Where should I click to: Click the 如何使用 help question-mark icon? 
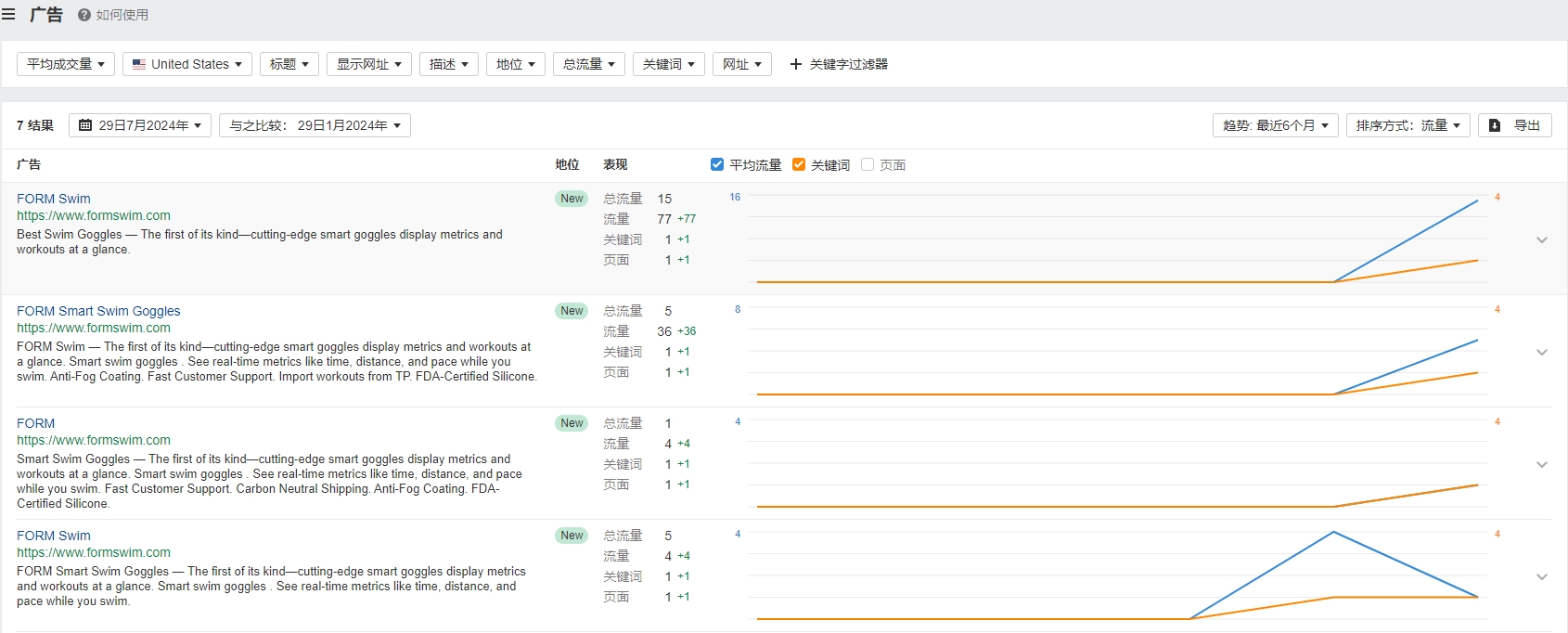(x=84, y=15)
